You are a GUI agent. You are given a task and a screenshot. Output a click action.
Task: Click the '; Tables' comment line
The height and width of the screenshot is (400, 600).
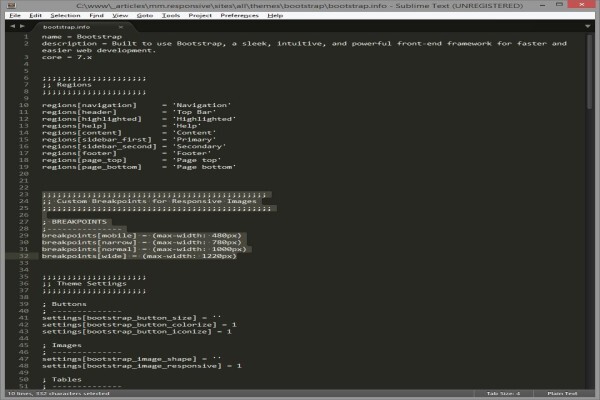62,380
